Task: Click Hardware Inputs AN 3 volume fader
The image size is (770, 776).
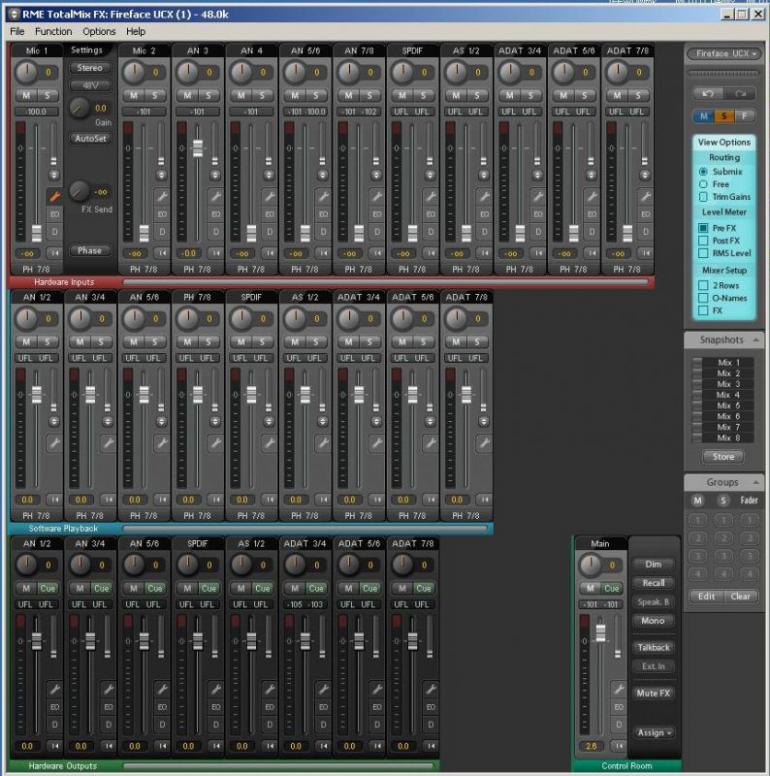Action: [197, 148]
